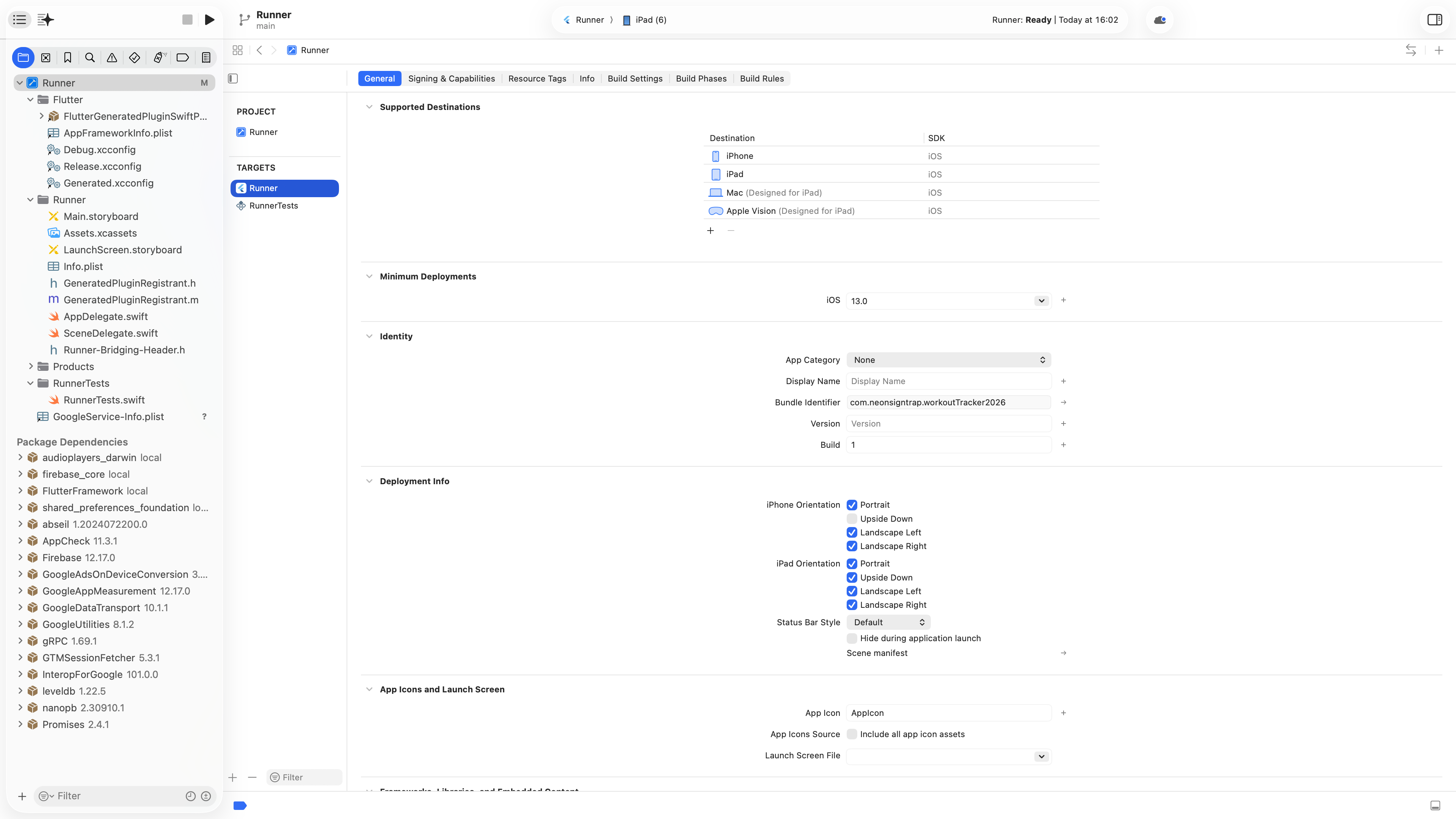Hide the project and targets list

(233, 78)
